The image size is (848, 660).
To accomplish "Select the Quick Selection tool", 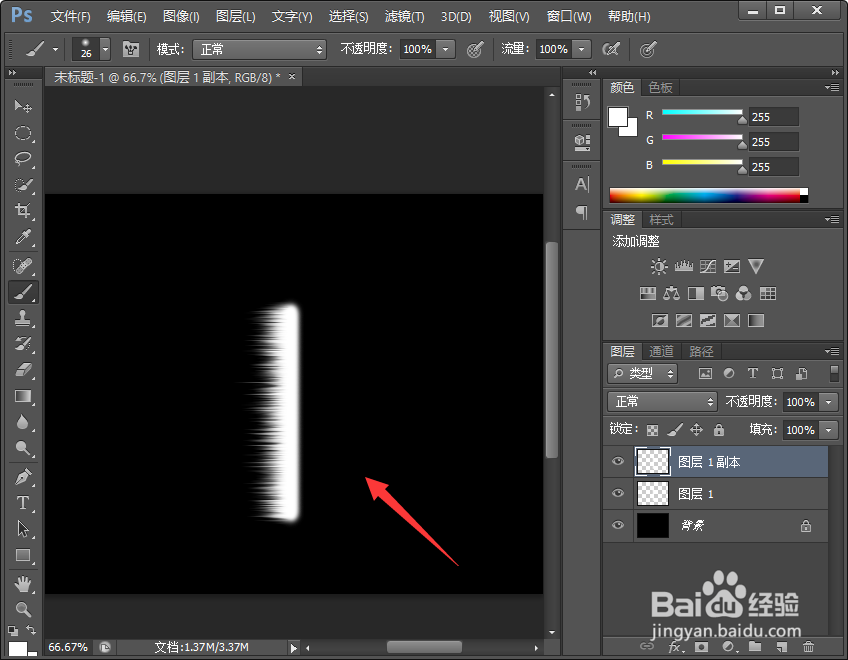I will [x=23, y=186].
